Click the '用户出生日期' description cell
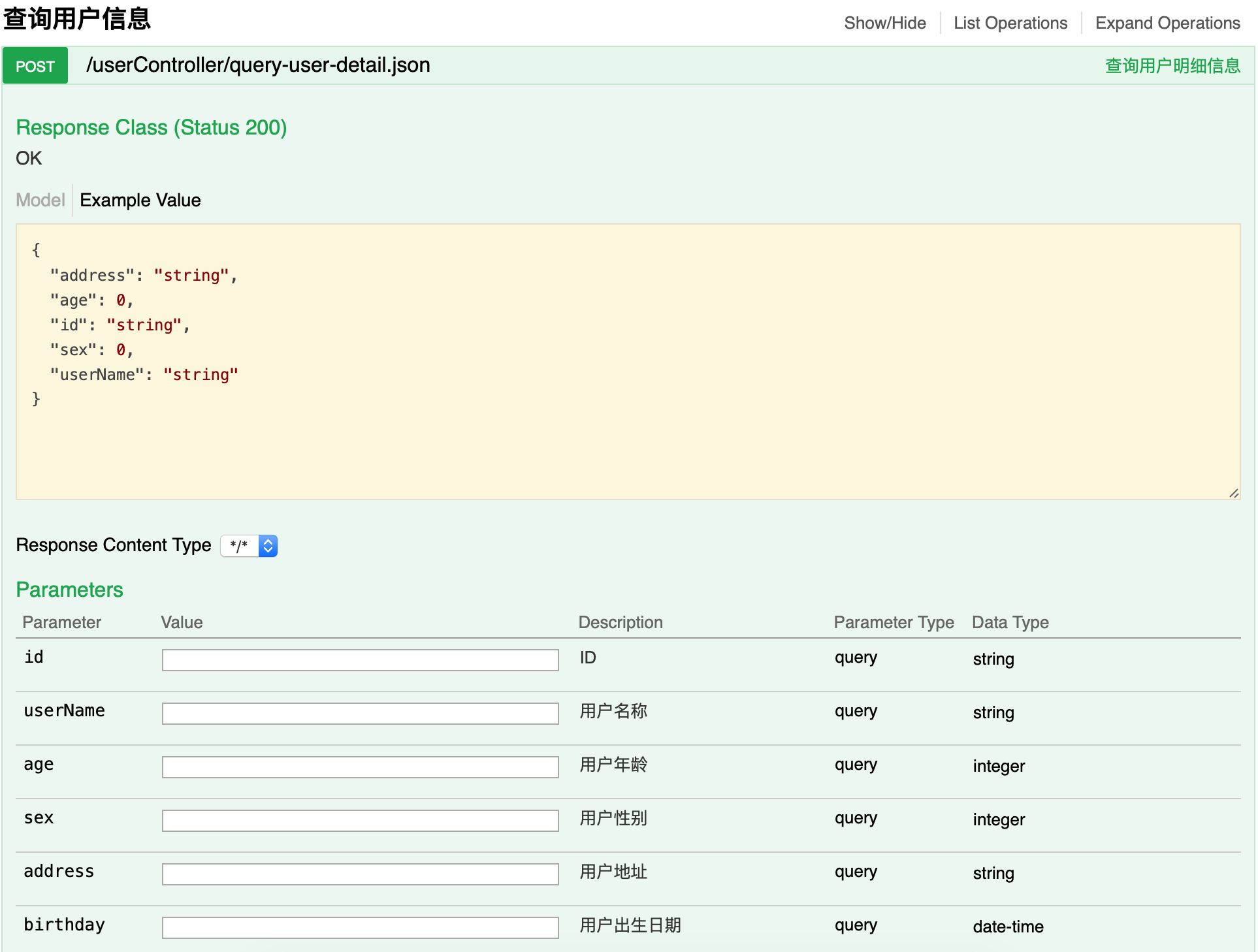1258x952 pixels. coord(630,925)
